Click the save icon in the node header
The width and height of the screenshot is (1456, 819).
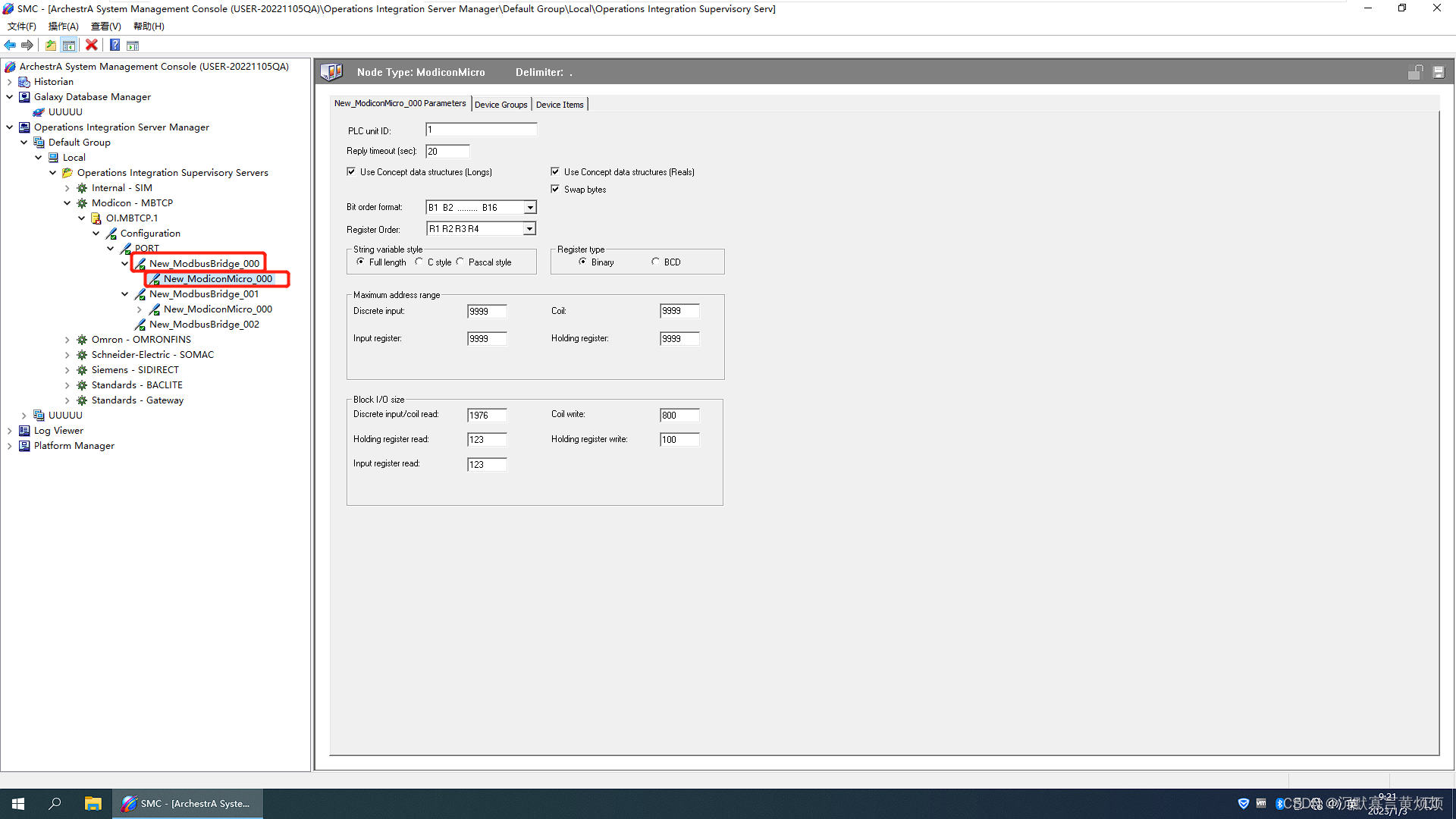tap(1439, 71)
